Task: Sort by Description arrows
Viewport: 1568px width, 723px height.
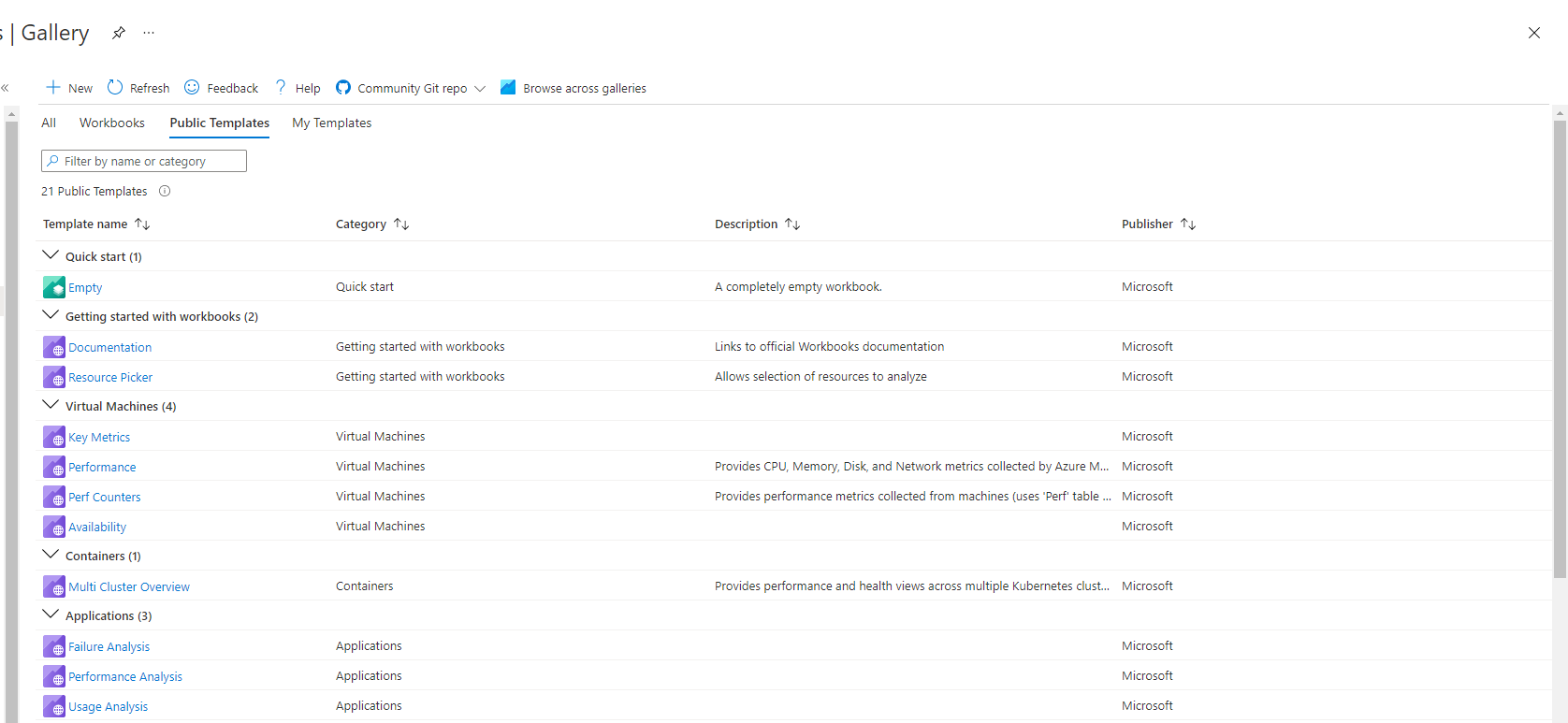Action: click(792, 224)
